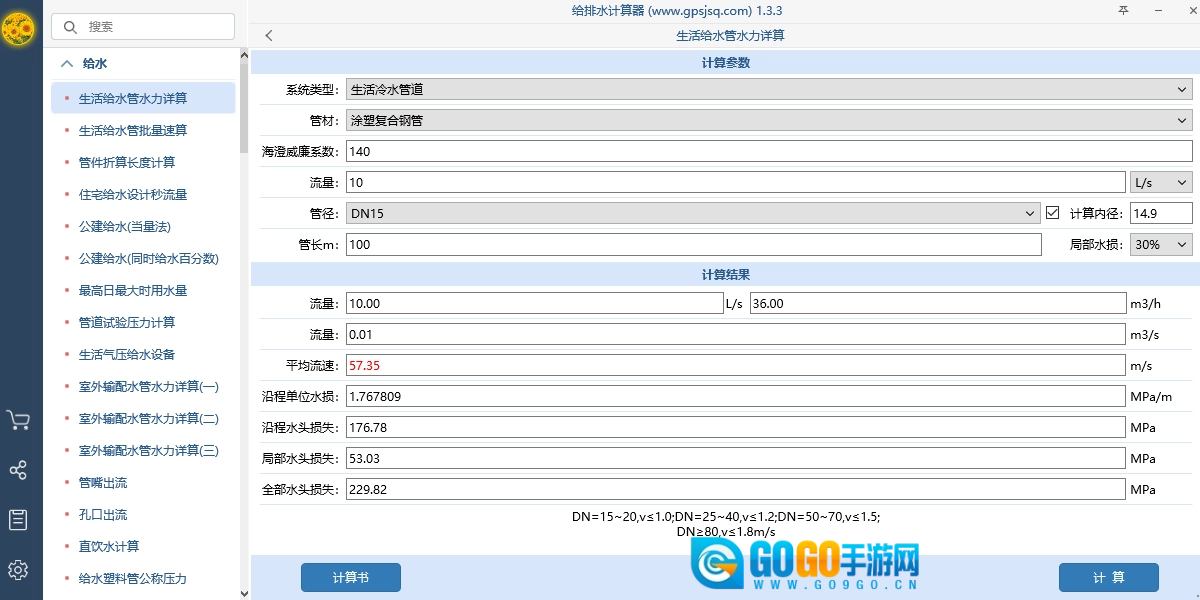Screen dimensions: 1200x600
Task: Open the 系统类型 dropdown
Action: coord(768,89)
